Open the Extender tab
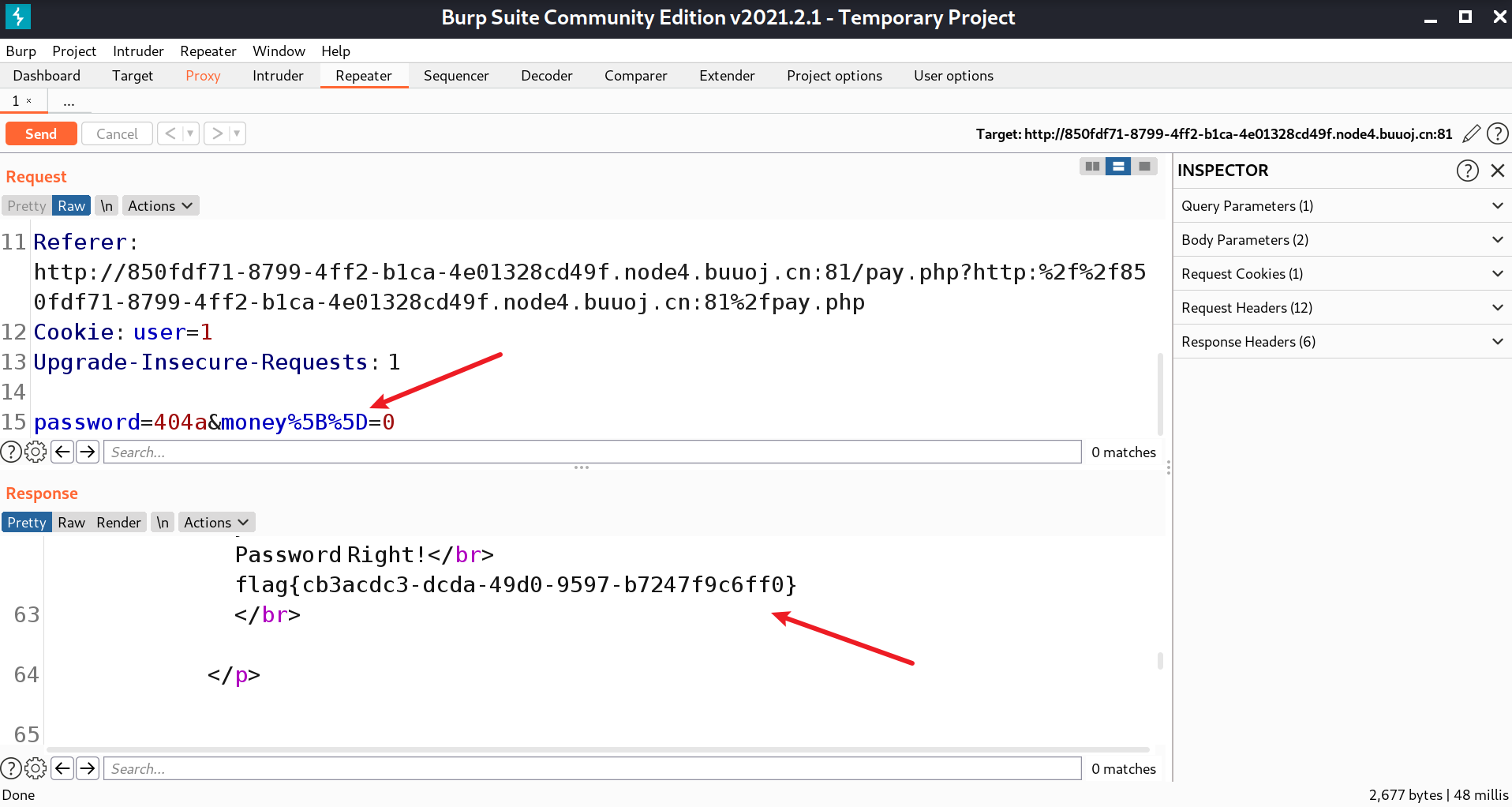The width and height of the screenshot is (1512, 807). [x=727, y=76]
